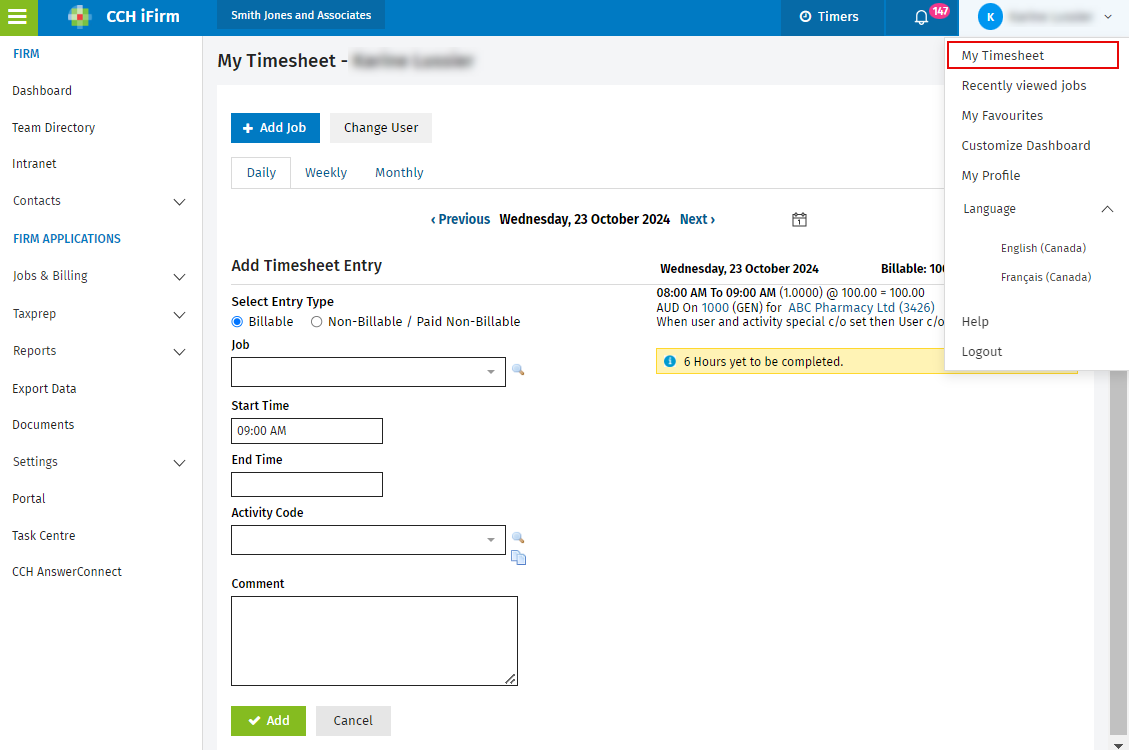
Task: Click the Comment text area
Action: pos(374,641)
